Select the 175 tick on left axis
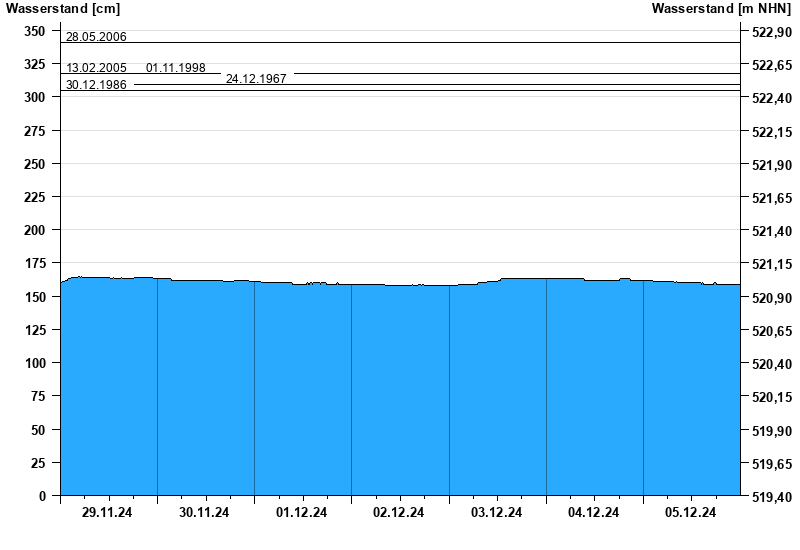Screen dimensions: 800x550 click(34, 263)
